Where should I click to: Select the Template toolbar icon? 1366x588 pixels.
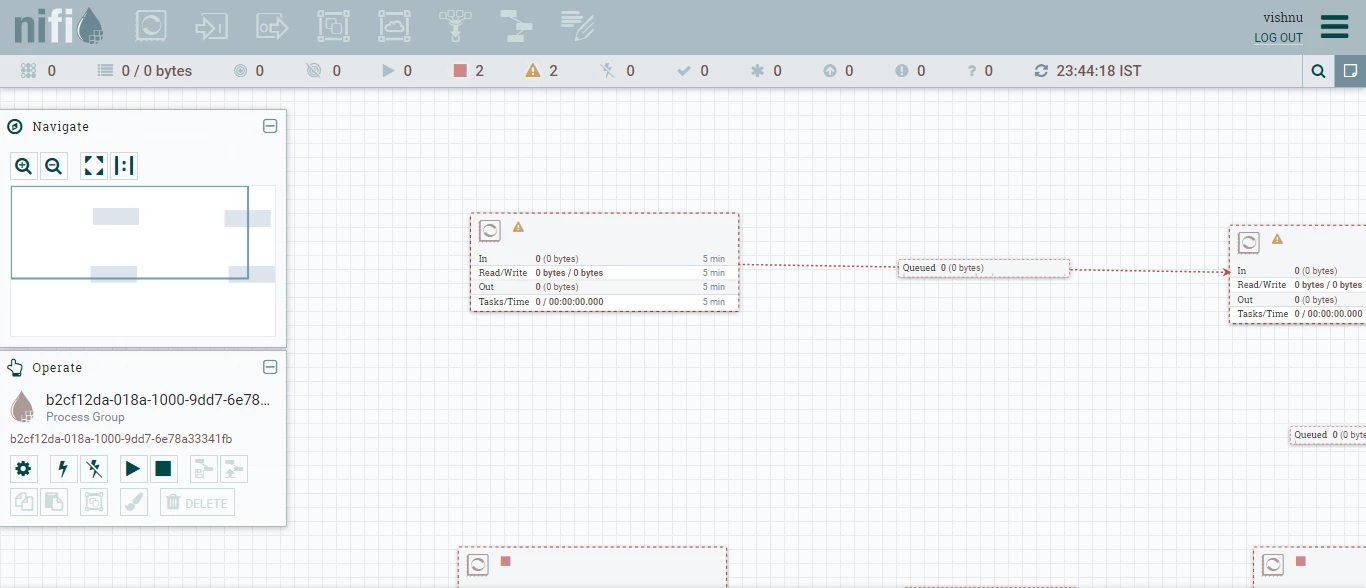(516, 27)
